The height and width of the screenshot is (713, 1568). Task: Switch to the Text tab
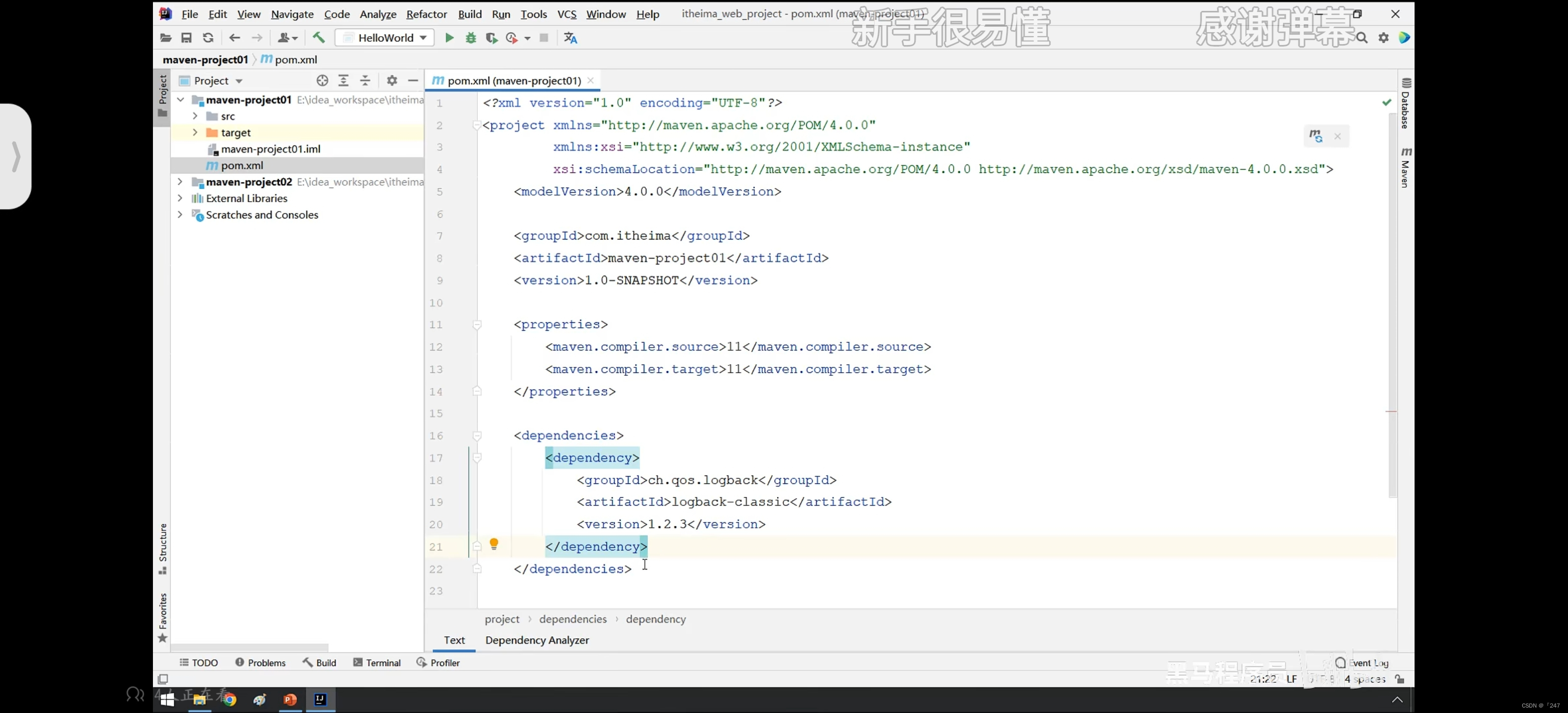tap(454, 640)
